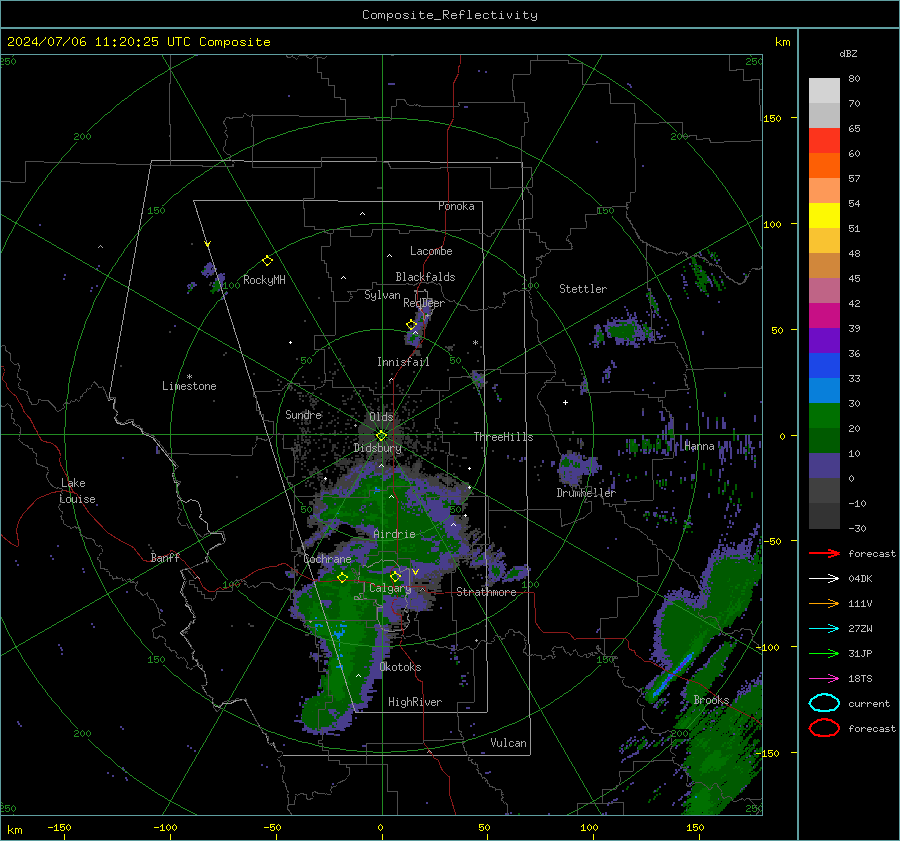The image size is (900, 841).
Task: Pick the red 60-65 dBZ color swatch
Action: [x=824, y=141]
